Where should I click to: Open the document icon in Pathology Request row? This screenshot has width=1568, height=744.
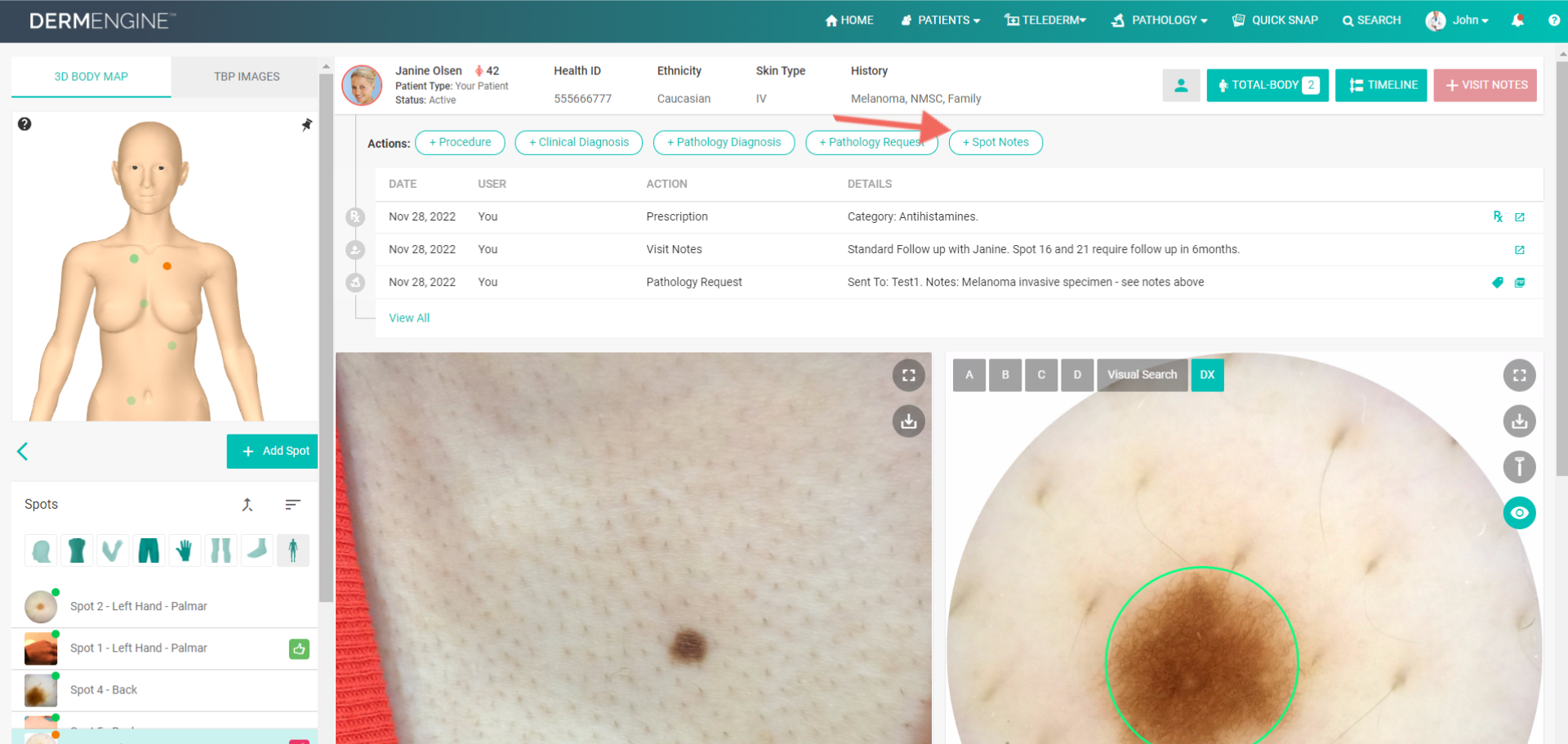point(1520,283)
